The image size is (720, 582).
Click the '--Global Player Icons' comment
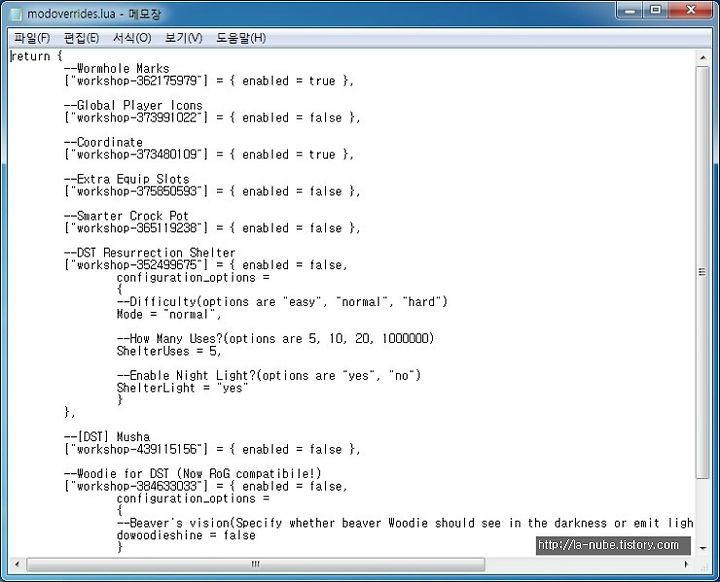coord(133,105)
